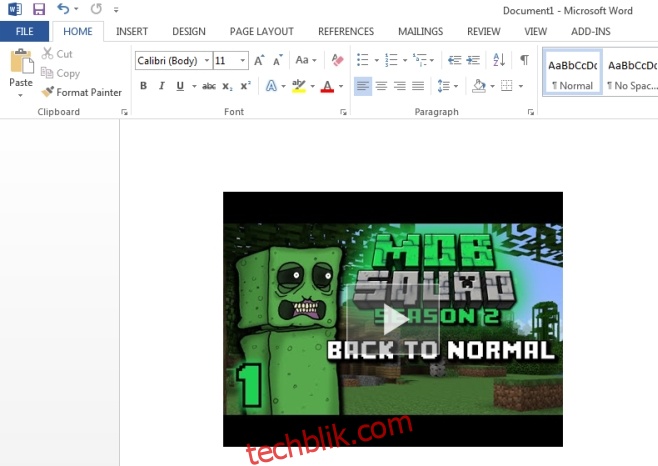Open the undo history dropdown arrow
The height and width of the screenshot is (466, 658).
(x=76, y=9)
